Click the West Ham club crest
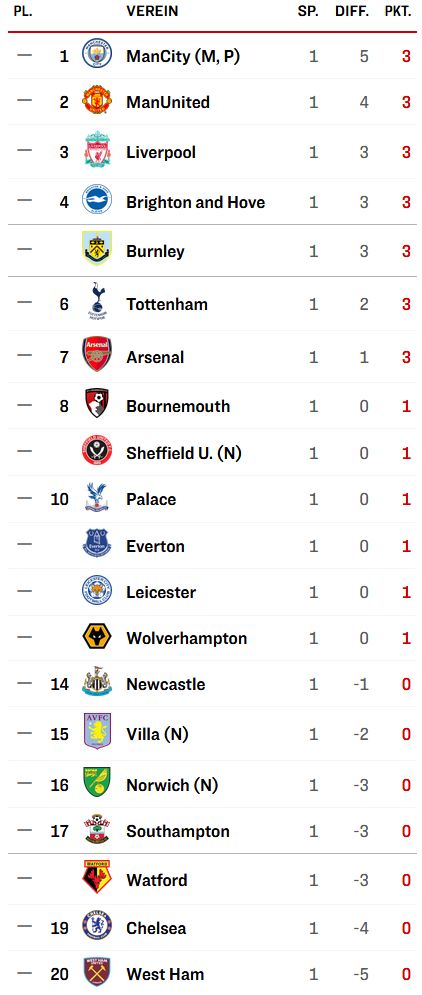This screenshot has width=422, height=995. 97,972
